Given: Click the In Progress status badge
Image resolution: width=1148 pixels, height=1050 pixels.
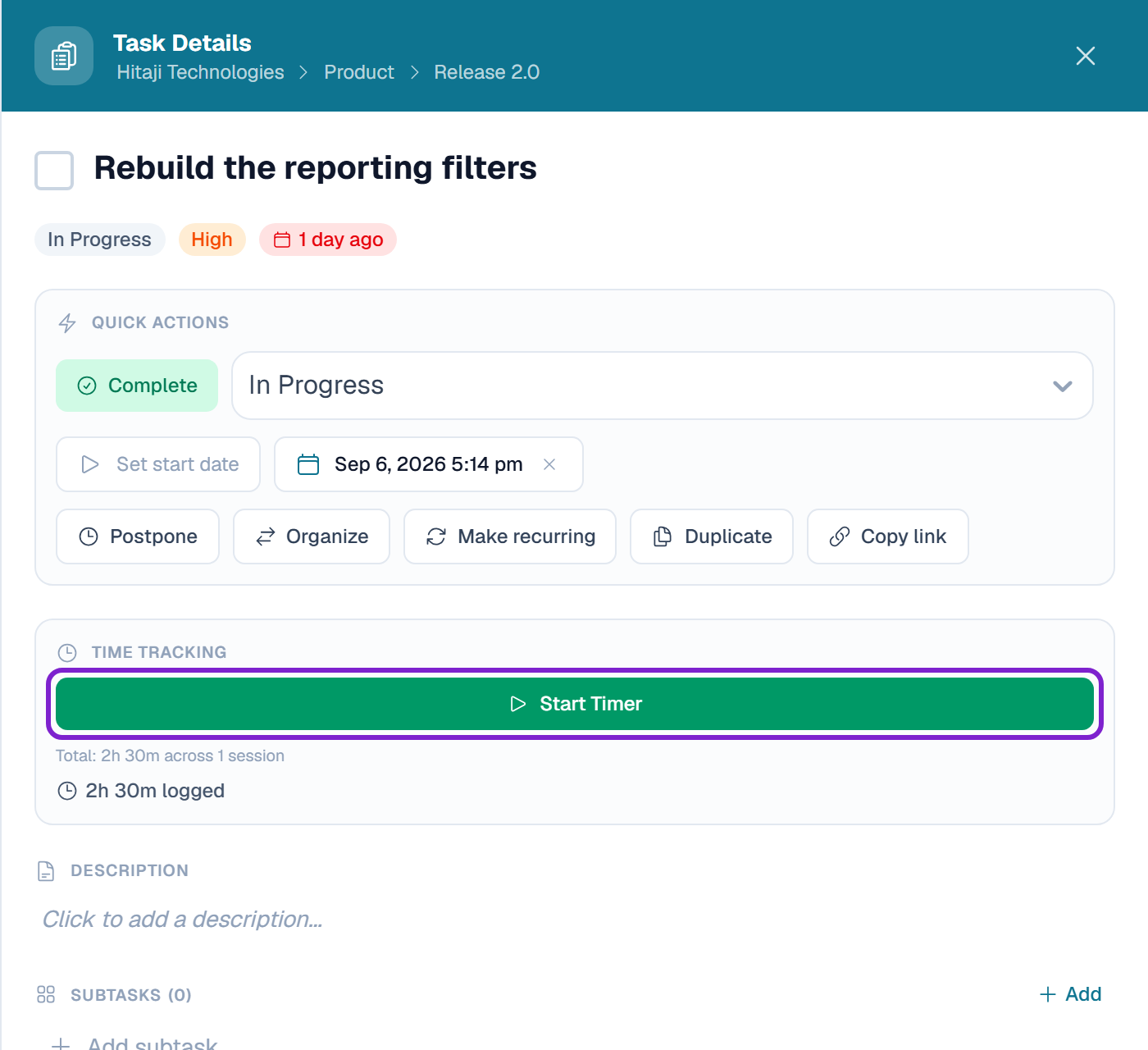Looking at the screenshot, I should pos(100,240).
